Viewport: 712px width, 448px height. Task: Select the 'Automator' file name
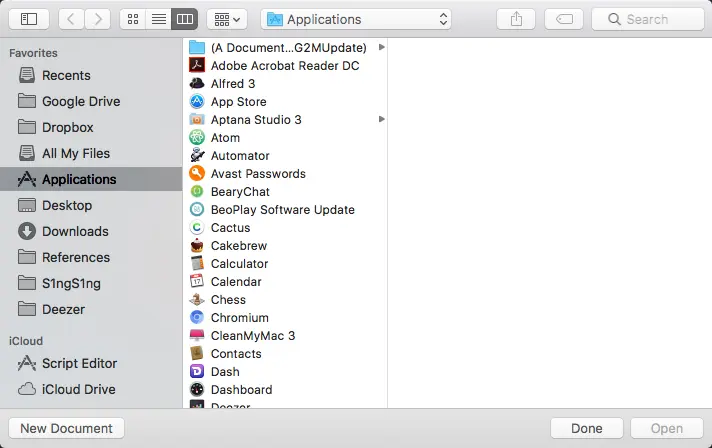pyautogui.click(x=240, y=156)
